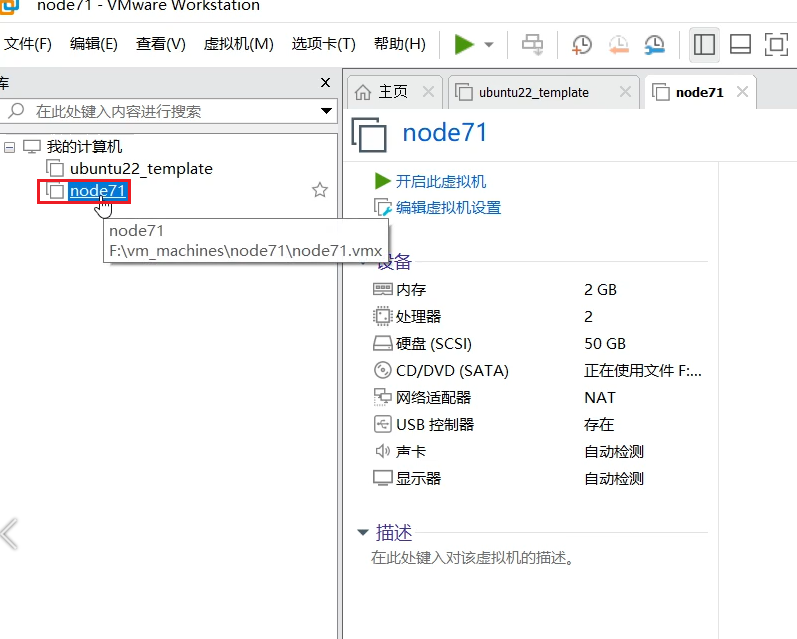This screenshot has height=639, width=797.
Task: Click the 硬盘 (SCSI) disk icon
Action: [x=383, y=344]
